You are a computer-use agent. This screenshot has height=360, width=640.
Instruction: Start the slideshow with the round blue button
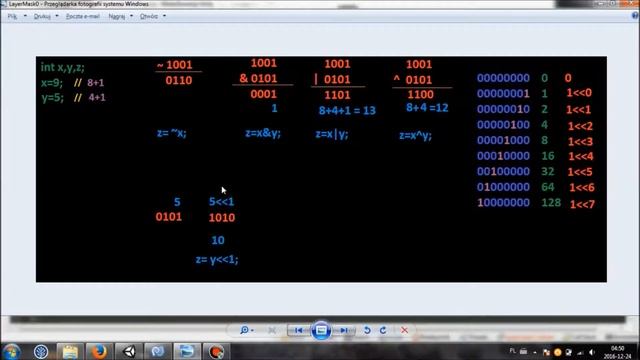[321, 330]
